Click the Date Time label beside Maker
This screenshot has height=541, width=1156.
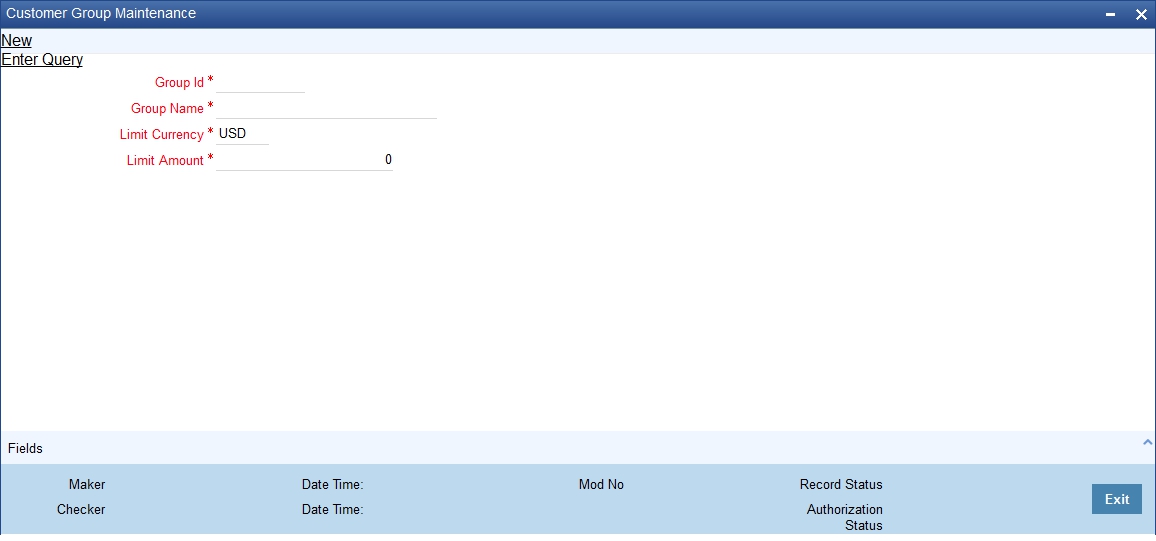click(332, 485)
